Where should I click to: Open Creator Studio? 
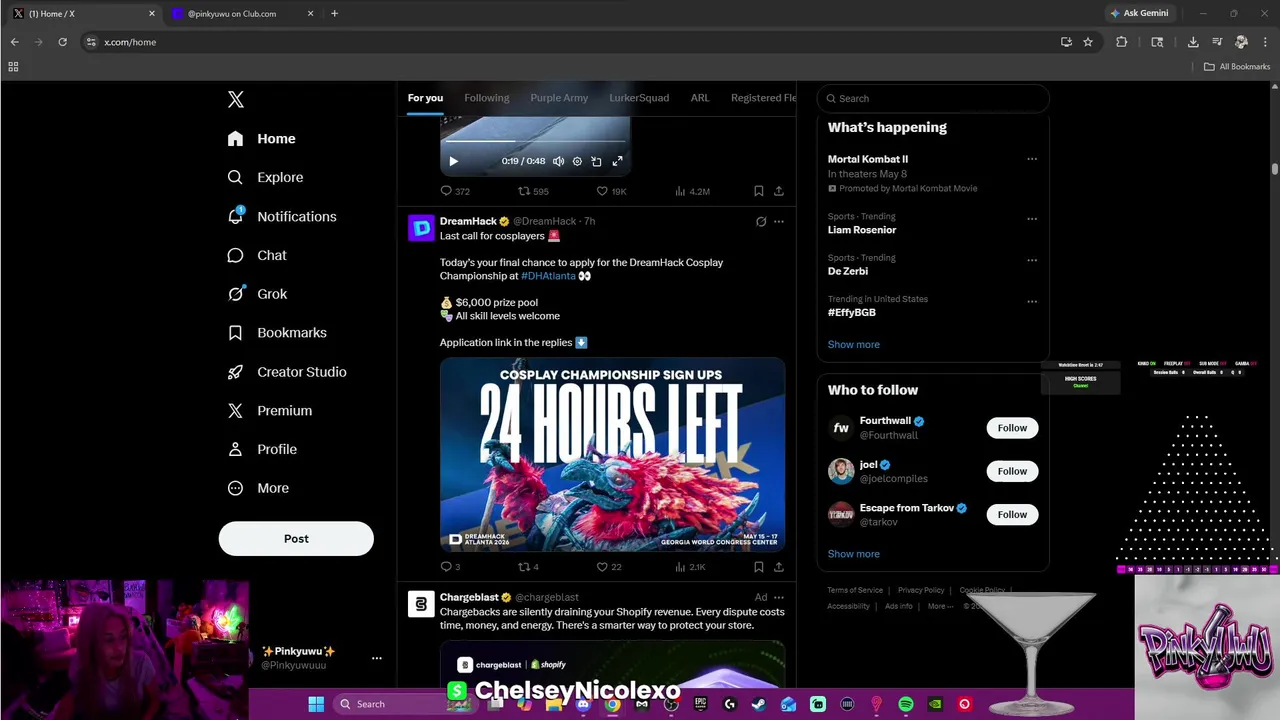(287, 372)
